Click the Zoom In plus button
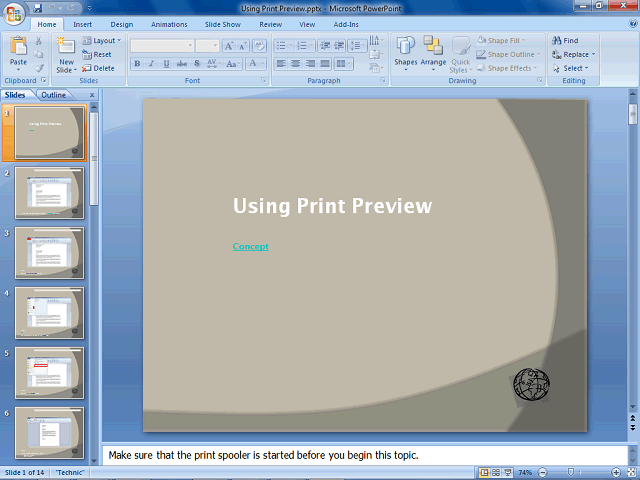 [x=616, y=472]
